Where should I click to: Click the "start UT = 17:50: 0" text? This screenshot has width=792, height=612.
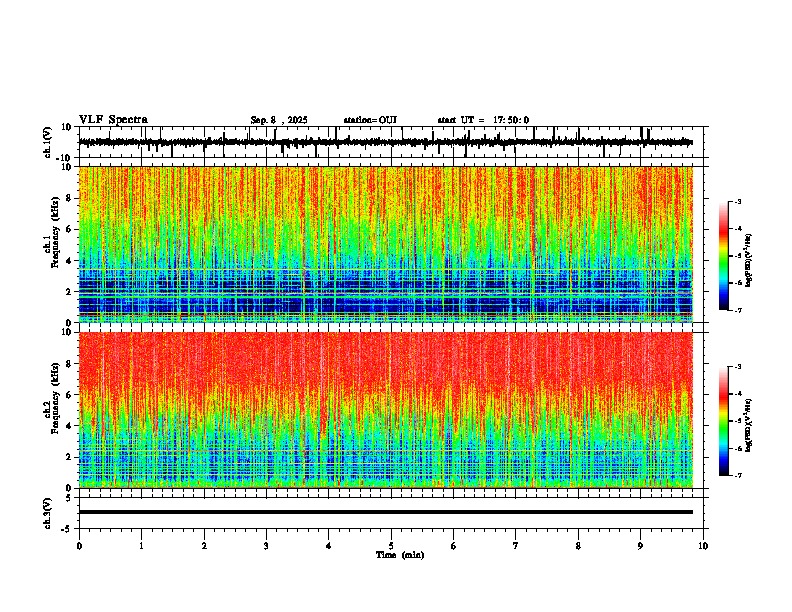(483, 120)
